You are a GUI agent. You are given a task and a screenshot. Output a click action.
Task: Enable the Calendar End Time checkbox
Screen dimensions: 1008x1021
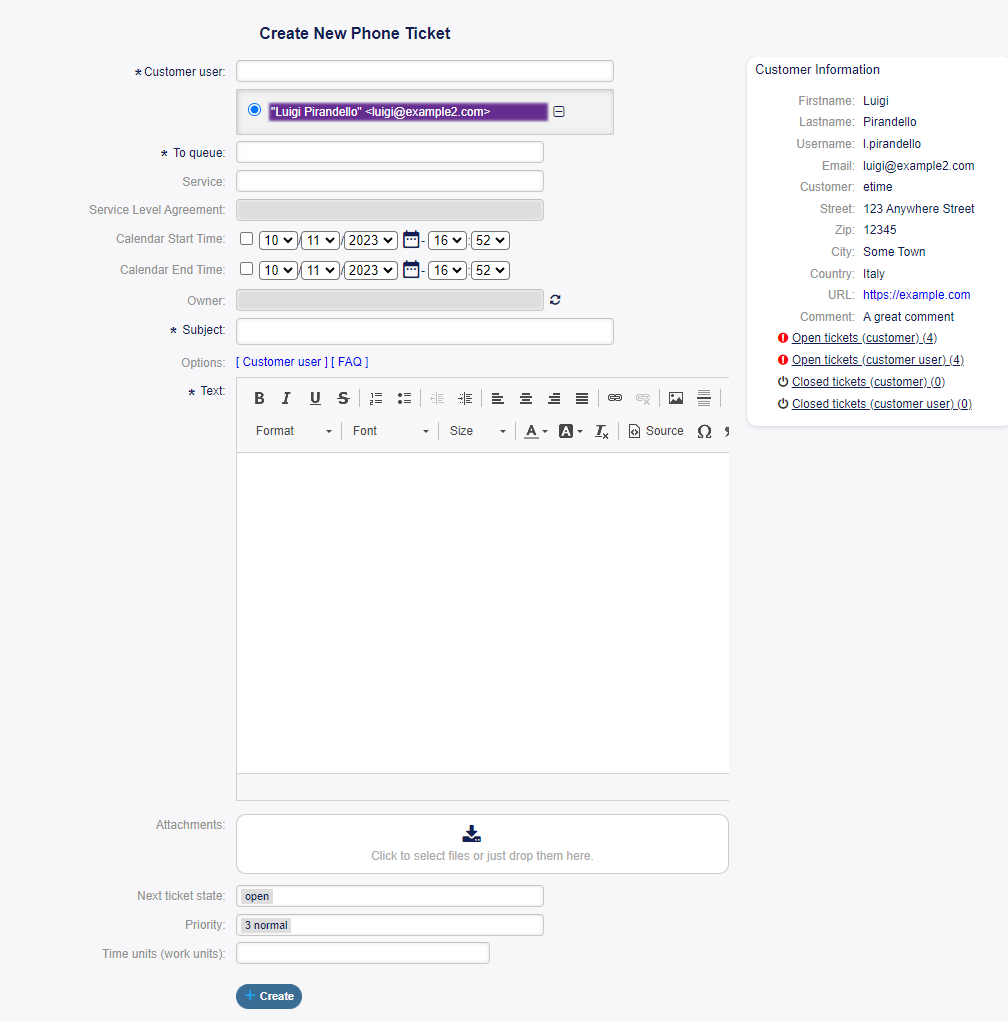click(247, 269)
